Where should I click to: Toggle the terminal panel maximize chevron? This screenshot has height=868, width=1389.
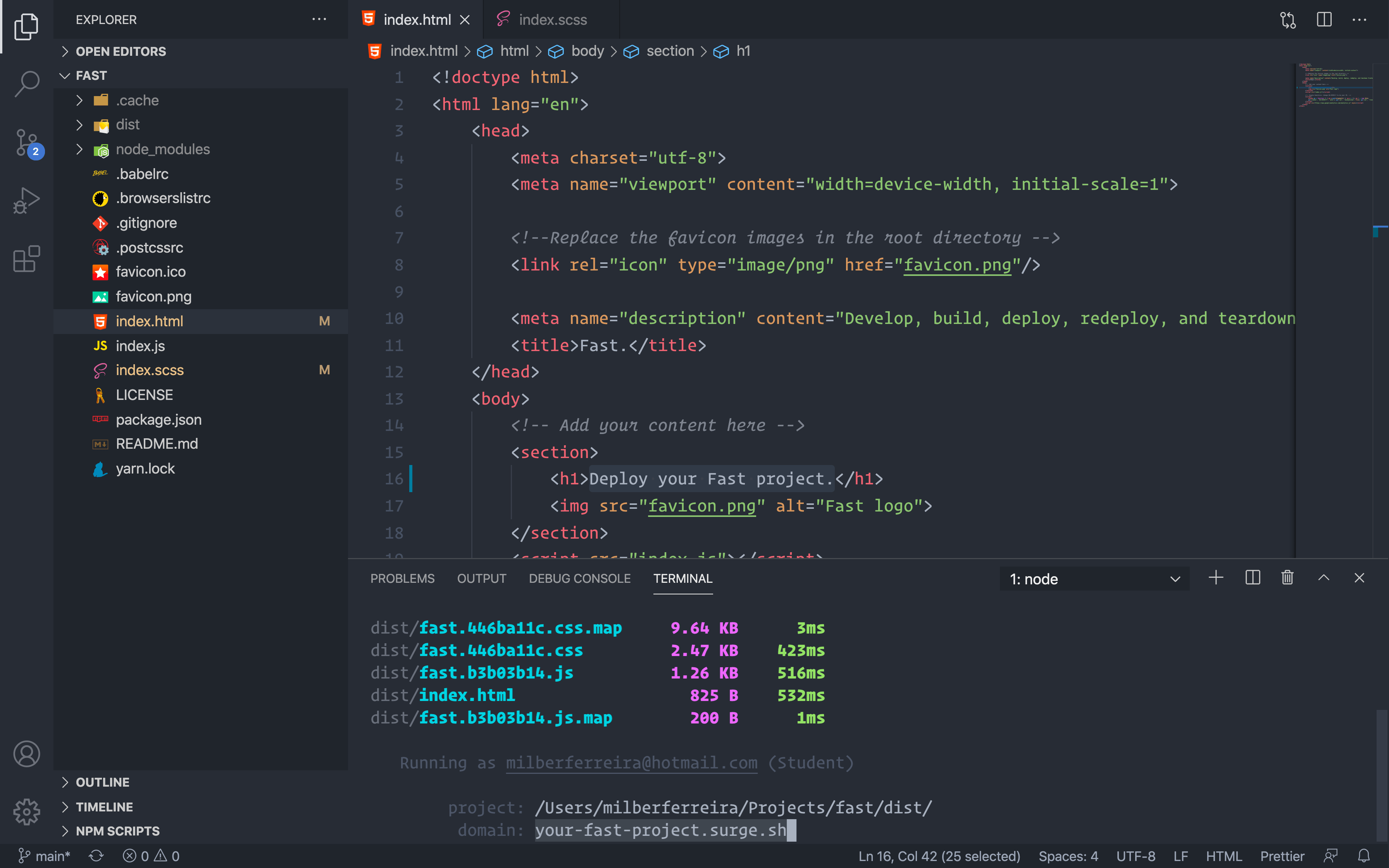pyautogui.click(x=1324, y=578)
